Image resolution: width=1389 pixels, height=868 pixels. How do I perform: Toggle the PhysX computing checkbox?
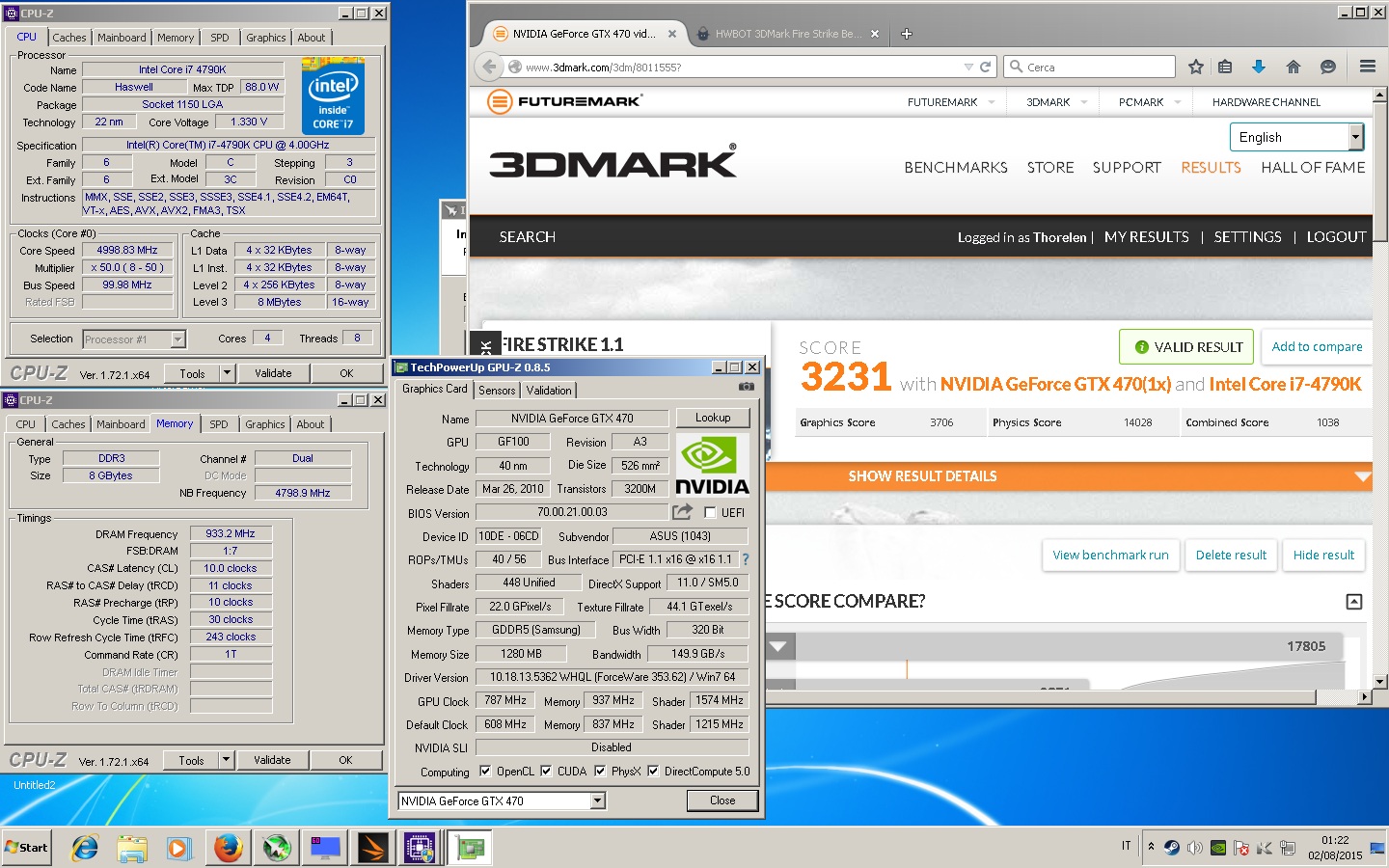[x=600, y=771]
